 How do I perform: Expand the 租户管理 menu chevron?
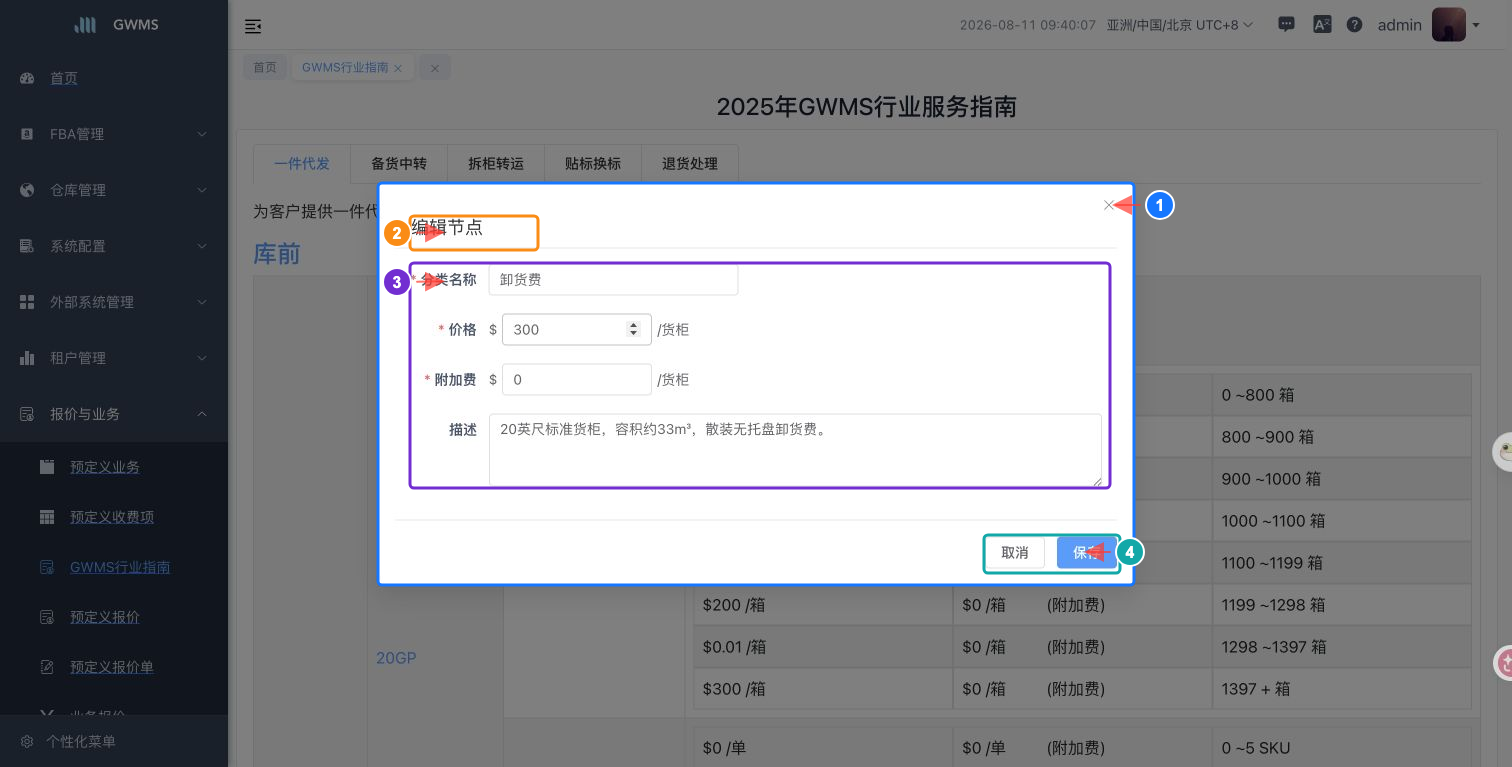pos(201,358)
